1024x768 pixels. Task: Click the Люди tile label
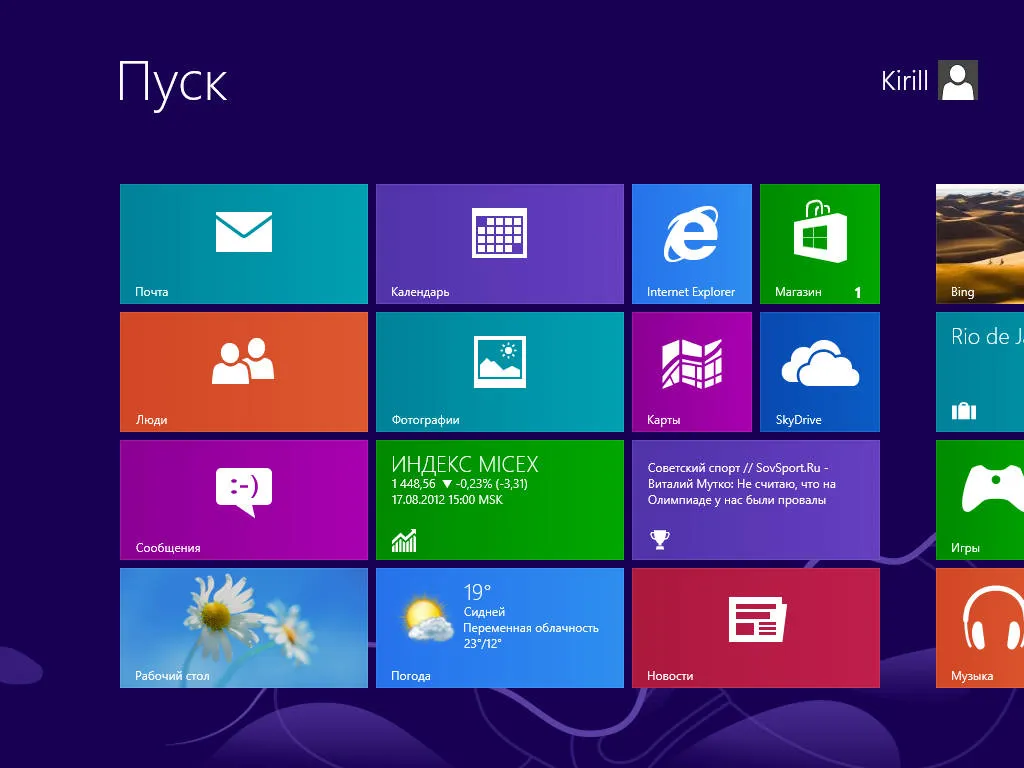tap(152, 420)
